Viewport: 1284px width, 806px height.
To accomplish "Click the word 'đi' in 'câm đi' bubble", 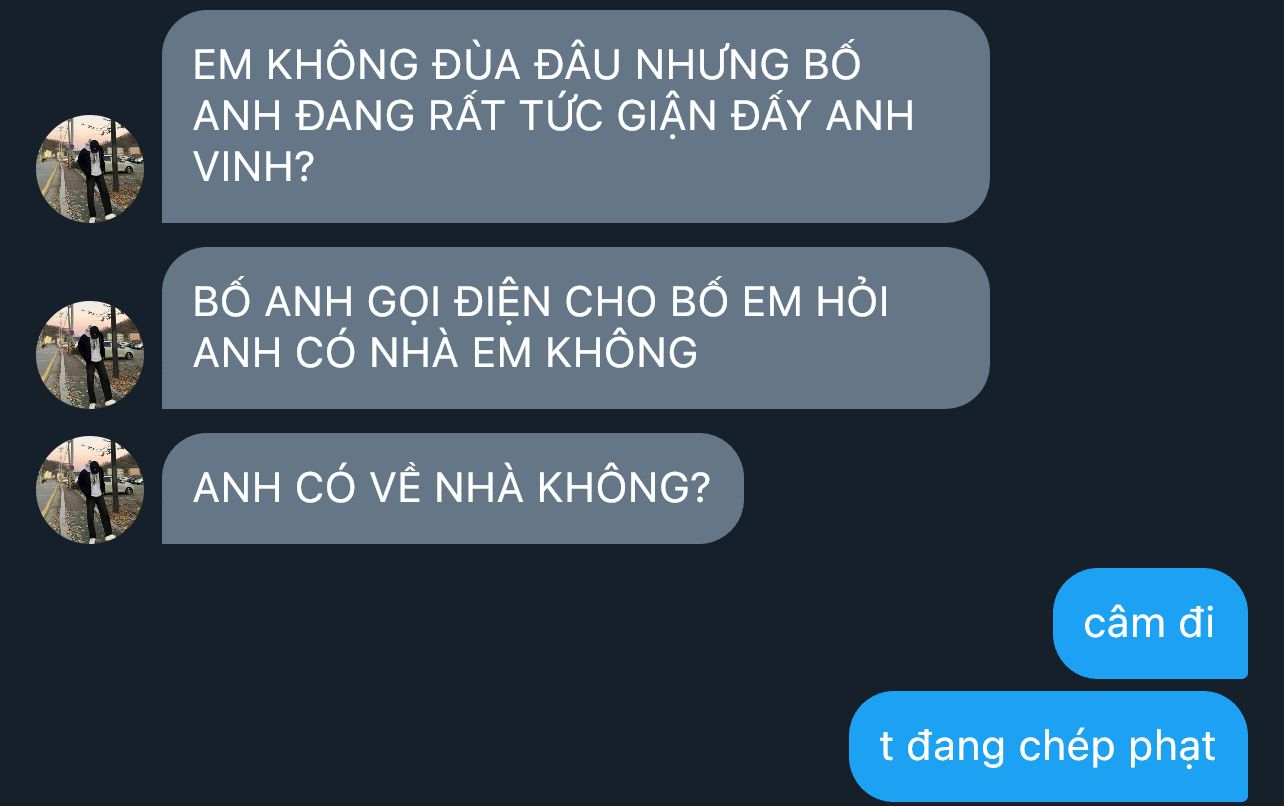I will tap(1196, 624).
